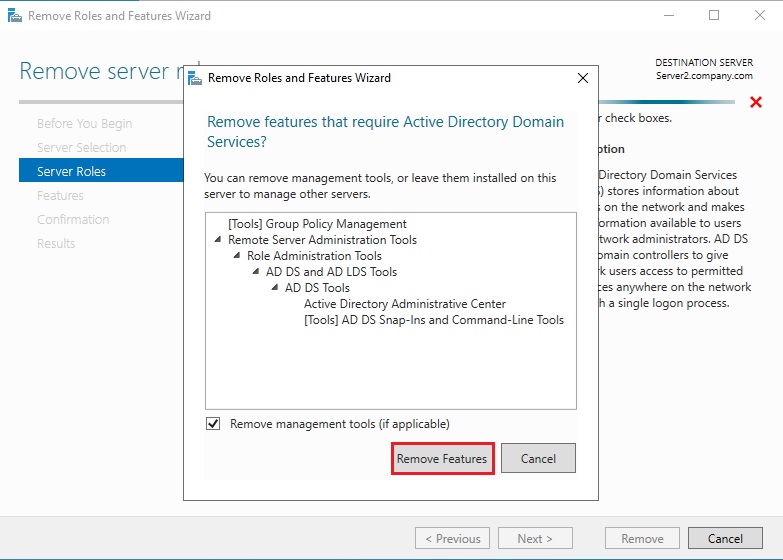Go to Before You Begin step
Image resolution: width=783 pixels, height=560 pixels.
point(84,123)
